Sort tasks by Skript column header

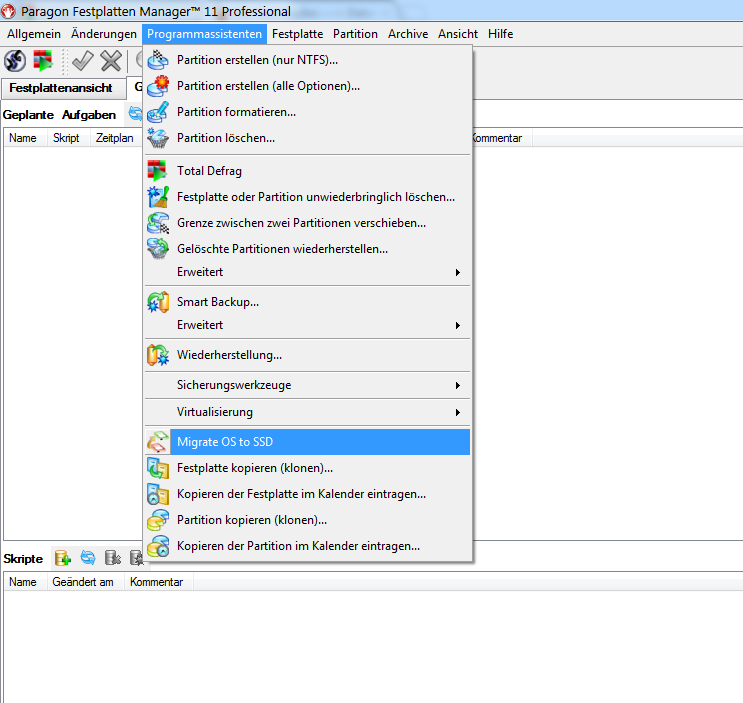[x=68, y=138]
